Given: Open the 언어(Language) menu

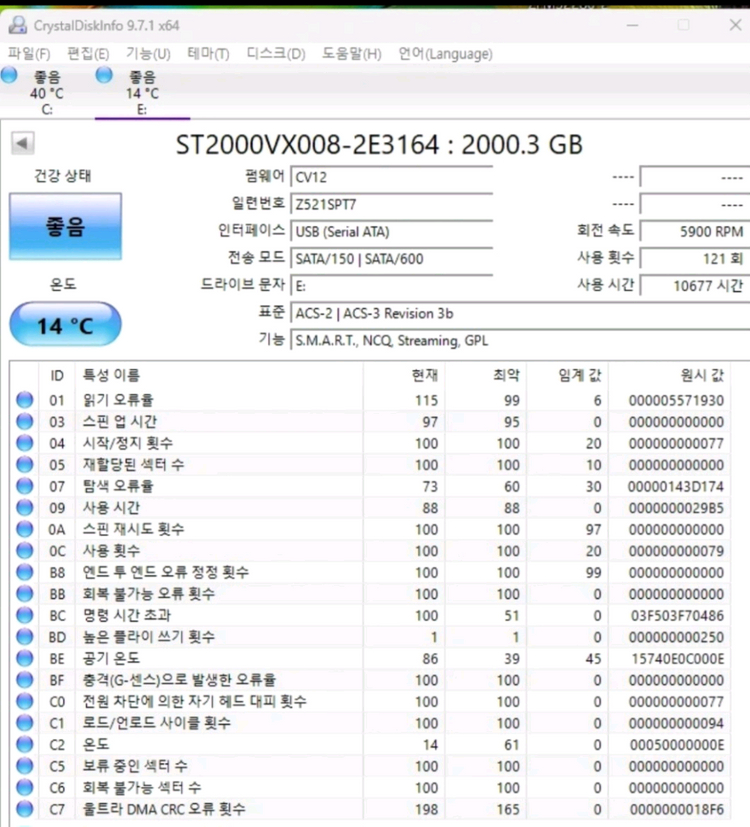Looking at the screenshot, I should coord(446,54).
